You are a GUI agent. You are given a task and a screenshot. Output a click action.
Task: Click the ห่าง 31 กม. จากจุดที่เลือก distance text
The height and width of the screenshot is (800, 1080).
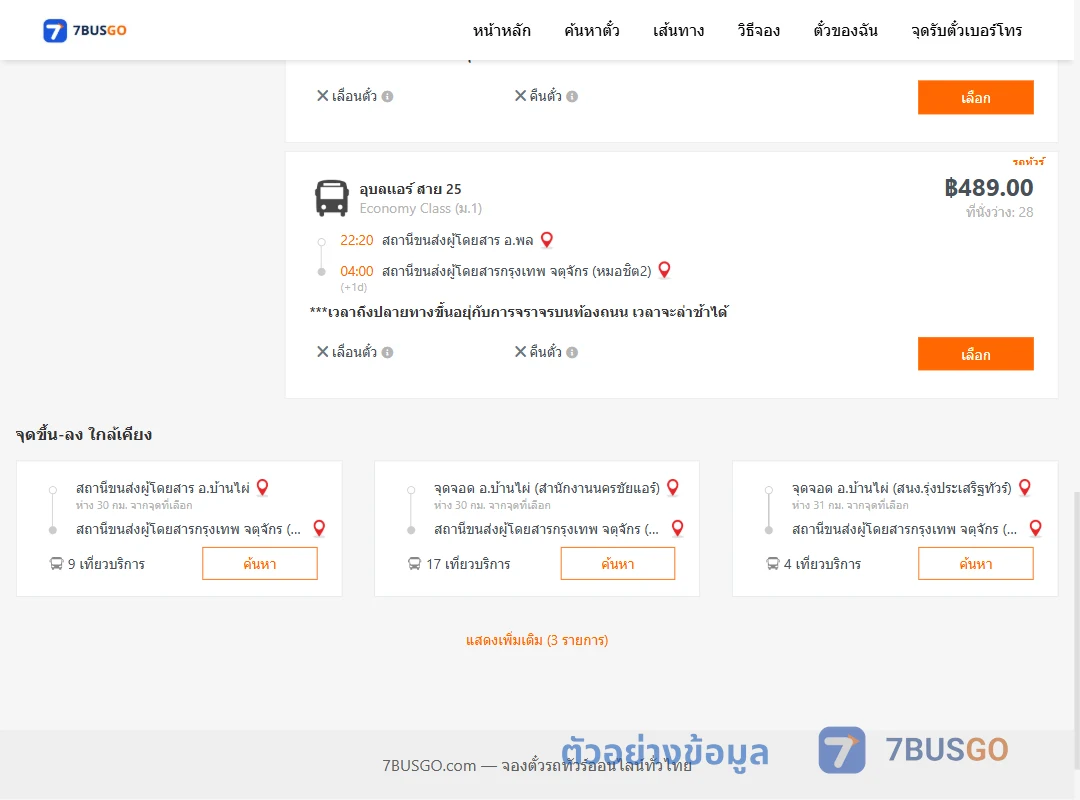coord(850,505)
